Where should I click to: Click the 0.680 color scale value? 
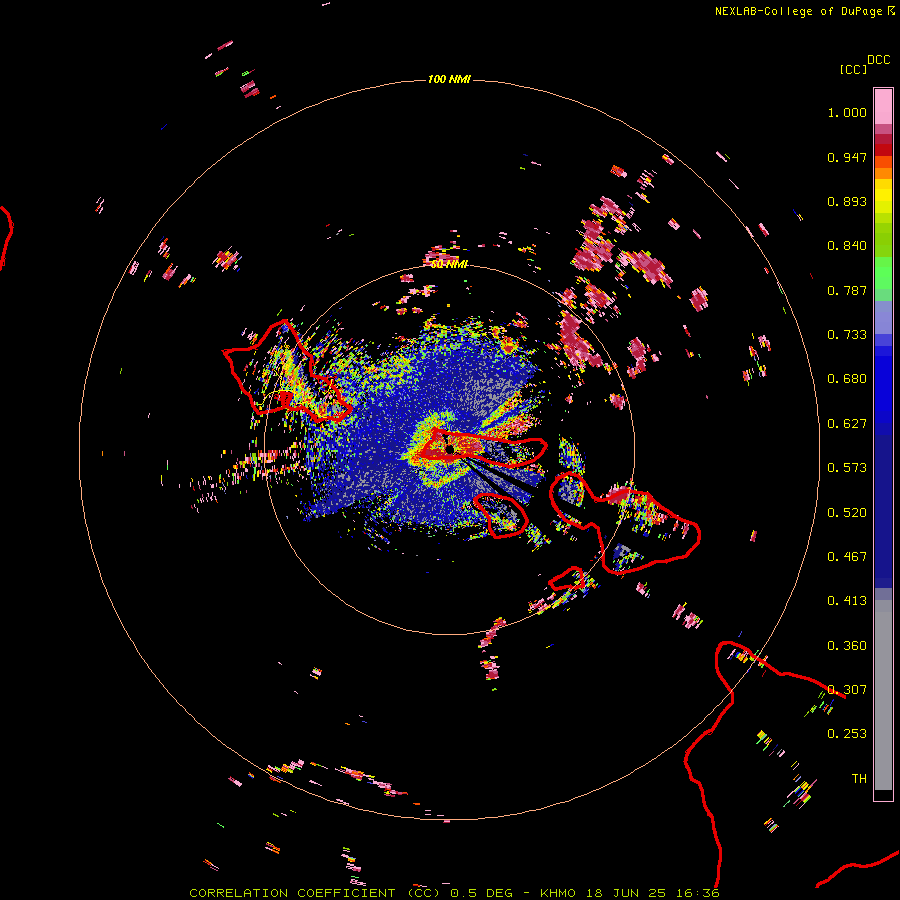(847, 379)
